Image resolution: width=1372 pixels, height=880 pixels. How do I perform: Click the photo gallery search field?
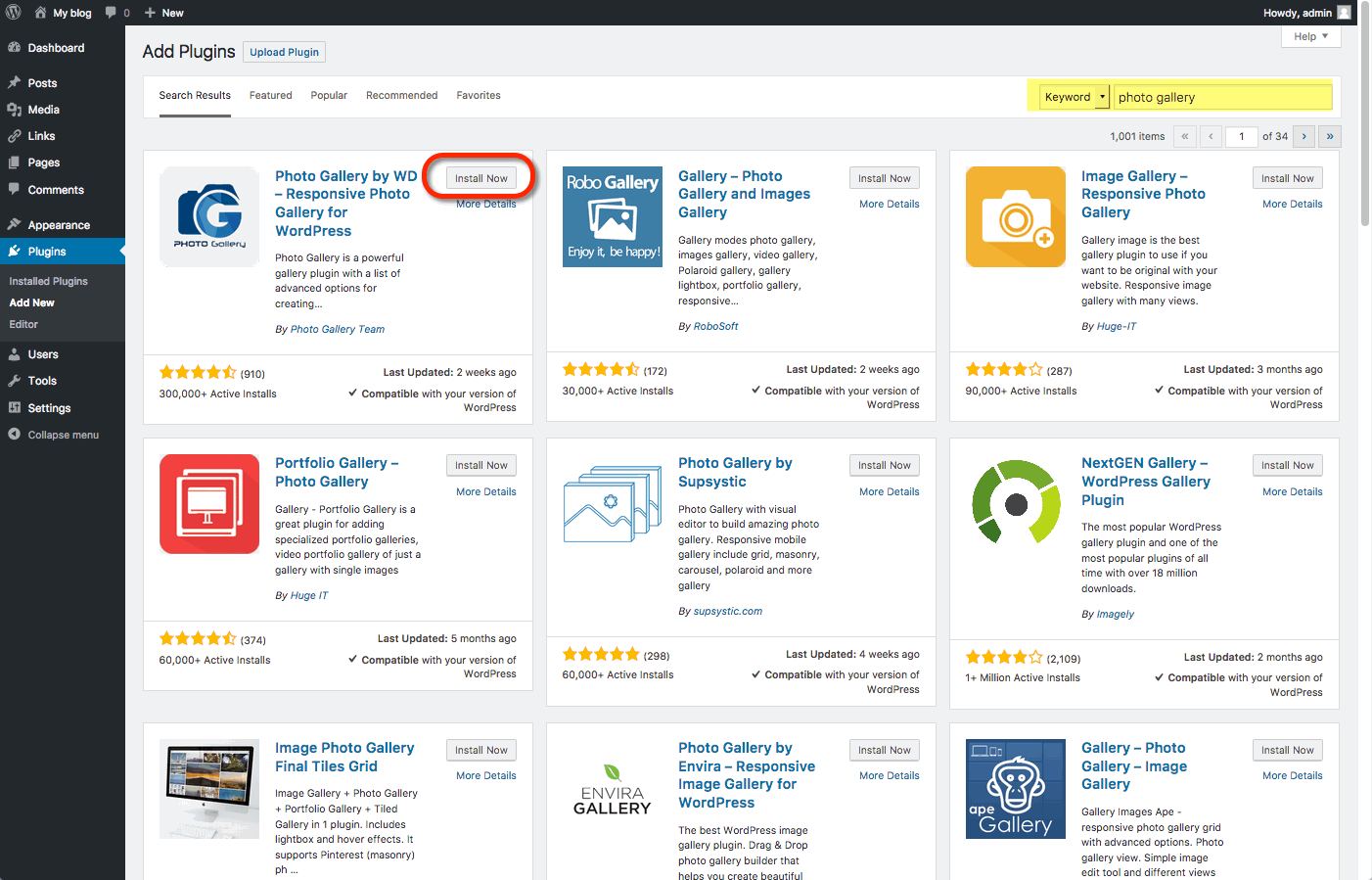click(x=1223, y=97)
